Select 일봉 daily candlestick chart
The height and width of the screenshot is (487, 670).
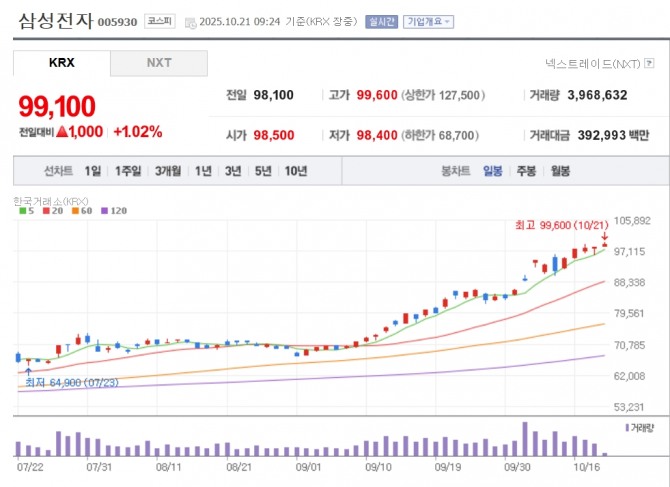tap(492, 171)
